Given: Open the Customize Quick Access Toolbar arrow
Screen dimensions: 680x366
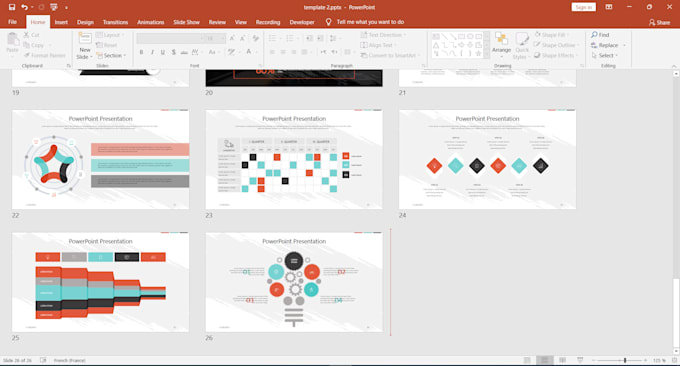Looking at the screenshot, I should tap(66, 7).
